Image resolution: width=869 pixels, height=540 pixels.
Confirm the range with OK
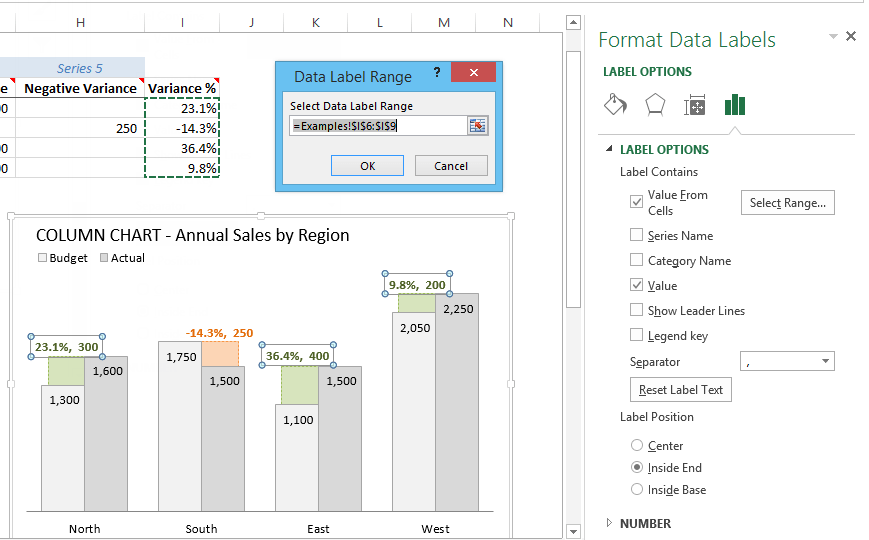pos(367,166)
